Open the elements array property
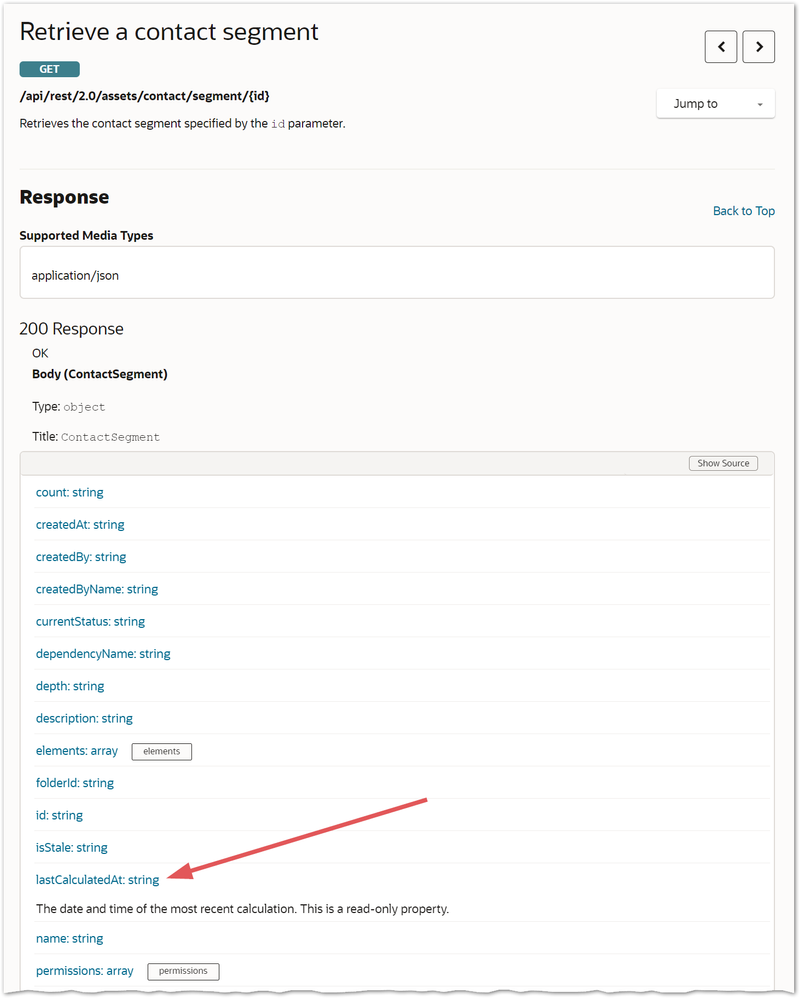 coord(76,751)
